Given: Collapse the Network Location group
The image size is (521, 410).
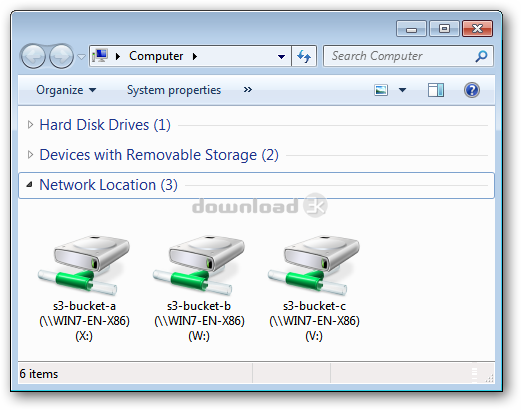Looking at the screenshot, I should [x=30, y=184].
